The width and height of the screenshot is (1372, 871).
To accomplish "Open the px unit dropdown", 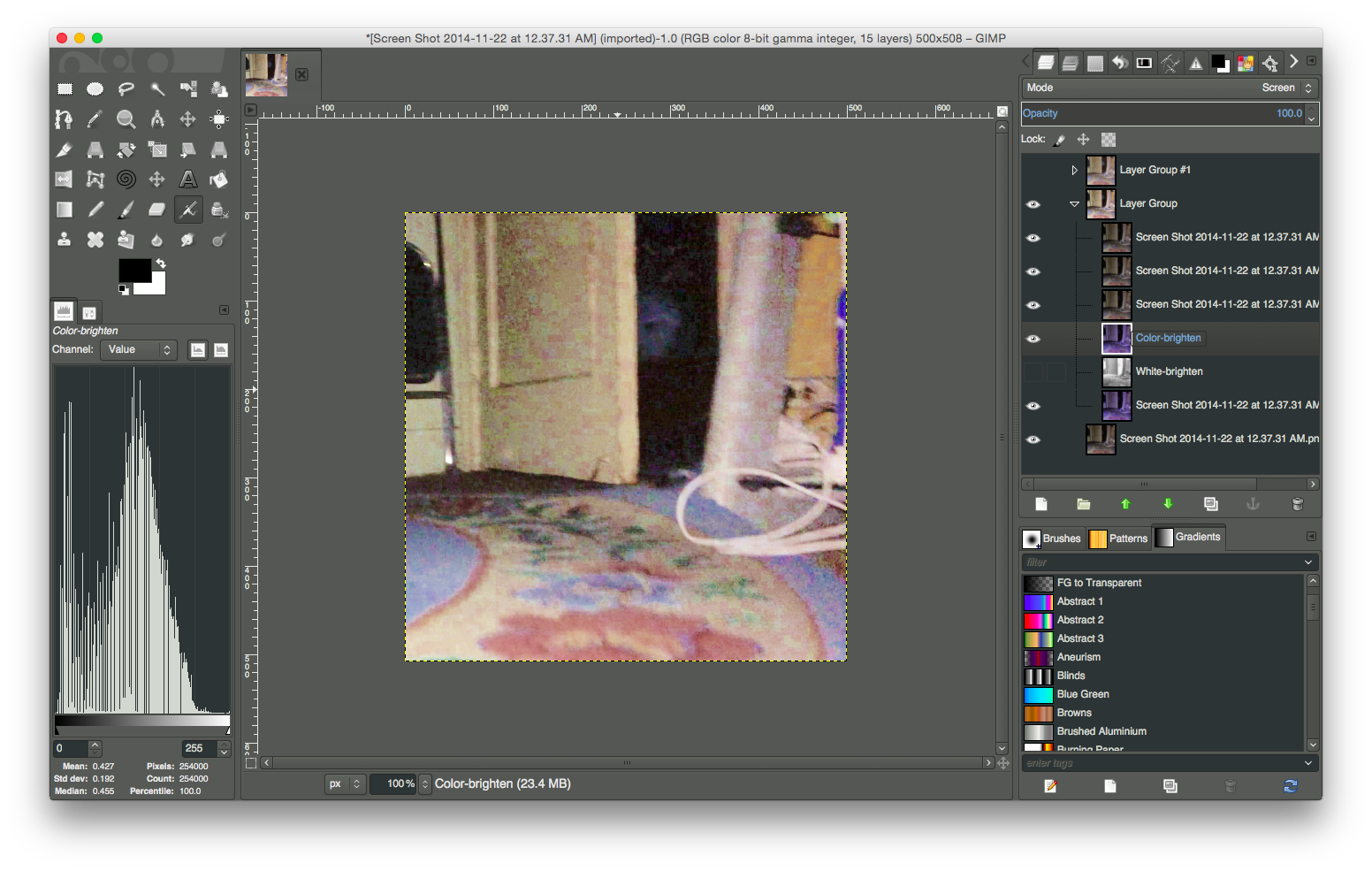I will (346, 784).
